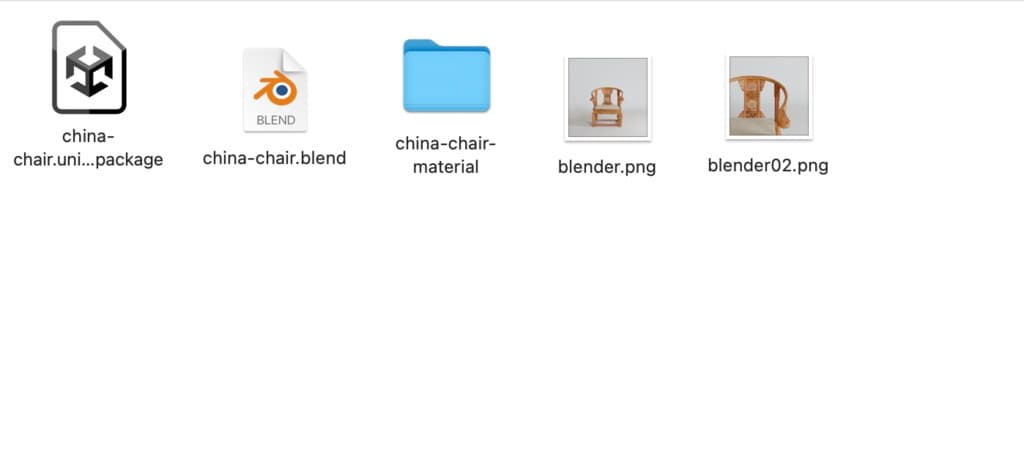Click the orange Blender logo on the file icon
The width and height of the screenshot is (1024, 457).
point(276,88)
